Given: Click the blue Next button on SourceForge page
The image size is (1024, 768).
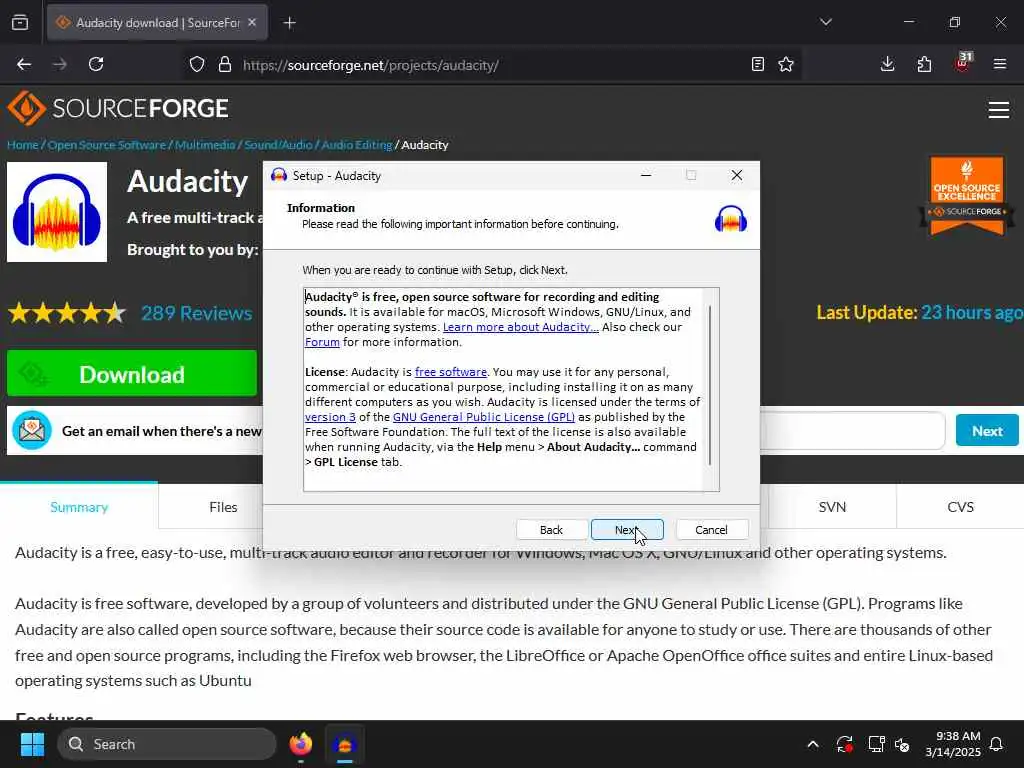Looking at the screenshot, I should tap(987, 430).
